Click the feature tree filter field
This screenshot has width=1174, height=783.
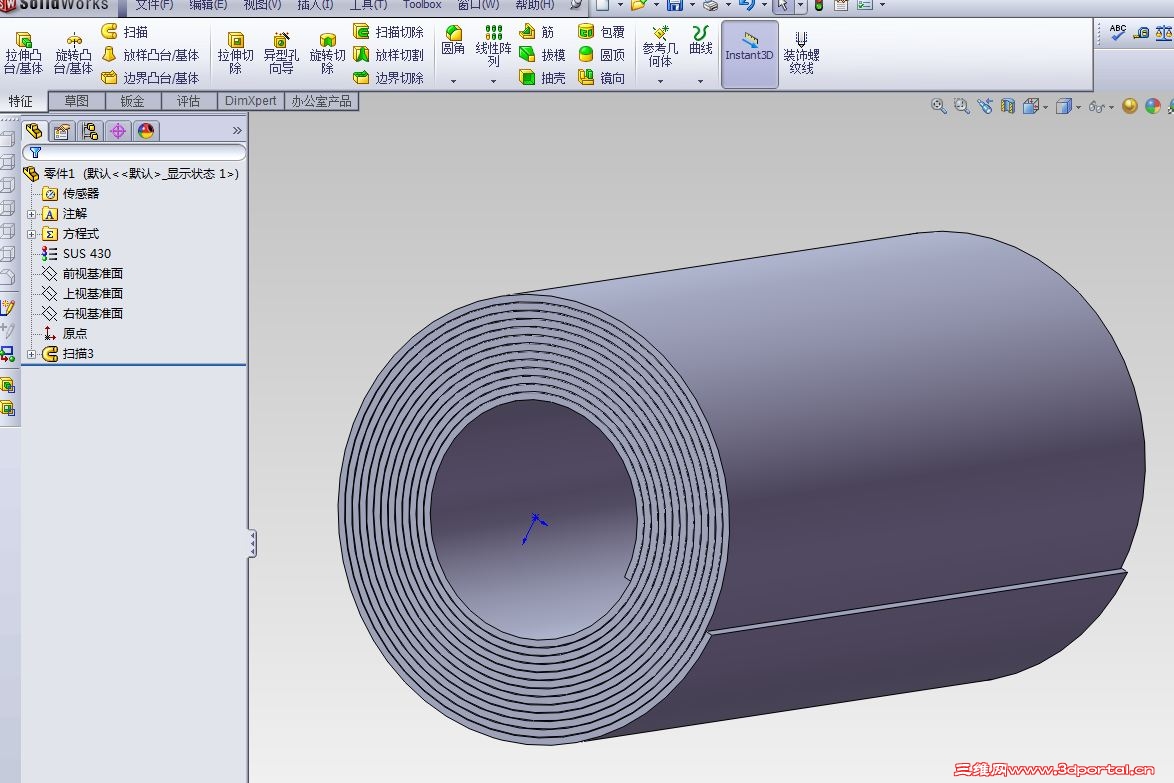(x=134, y=152)
